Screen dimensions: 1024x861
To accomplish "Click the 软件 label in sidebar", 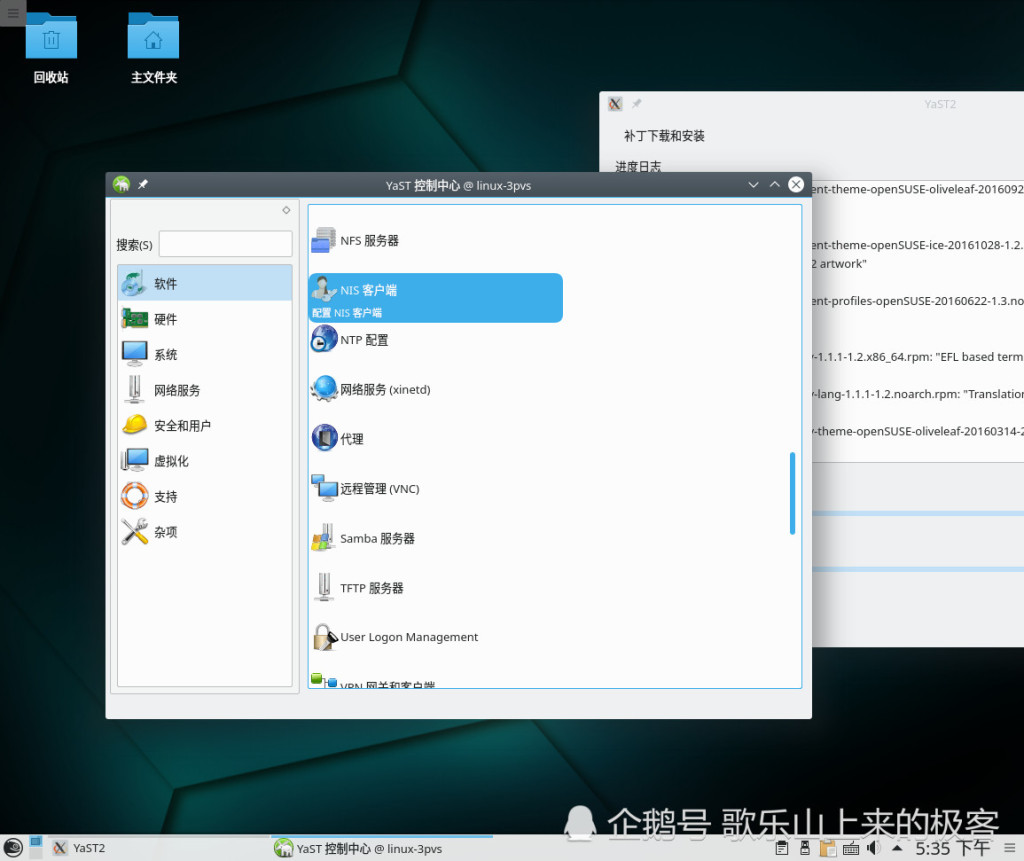I will [x=165, y=284].
